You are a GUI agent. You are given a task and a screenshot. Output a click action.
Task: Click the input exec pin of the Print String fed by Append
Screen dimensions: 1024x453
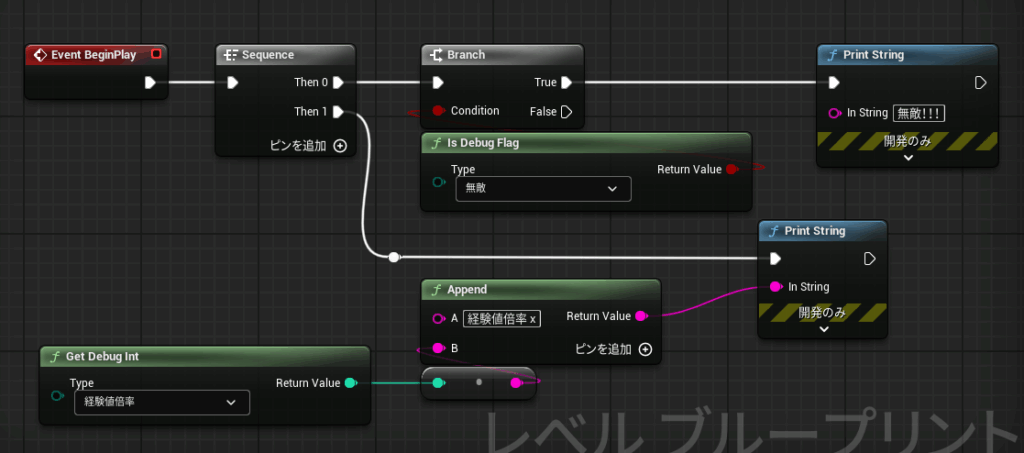point(775,258)
